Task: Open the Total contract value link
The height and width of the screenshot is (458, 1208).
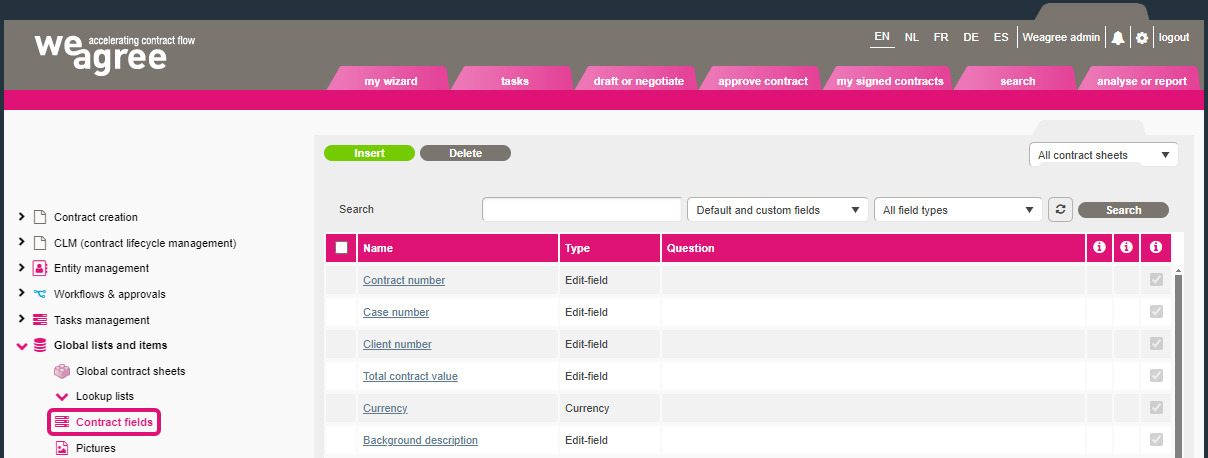Action: coord(410,376)
